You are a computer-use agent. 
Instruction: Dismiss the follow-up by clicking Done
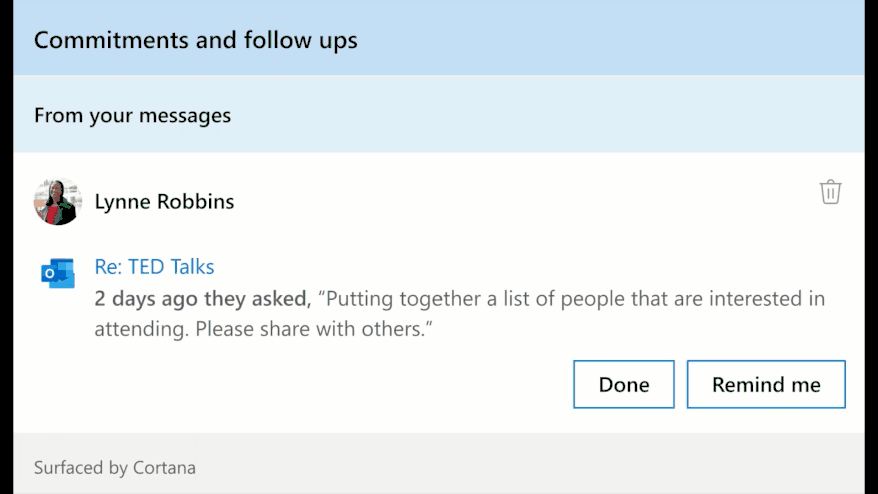[x=624, y=384]
